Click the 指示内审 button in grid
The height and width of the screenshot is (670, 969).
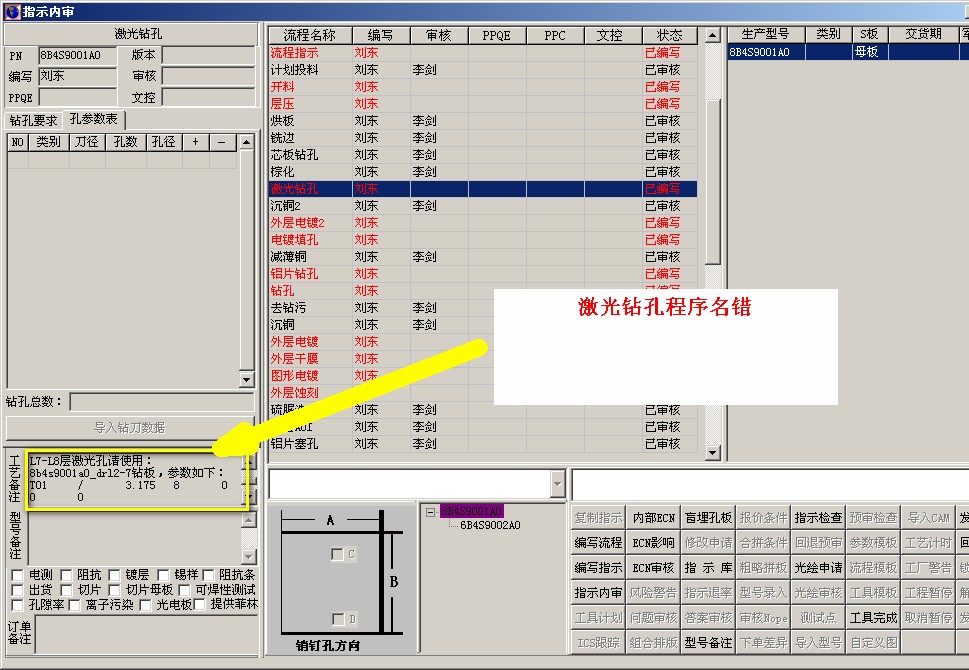598,593
